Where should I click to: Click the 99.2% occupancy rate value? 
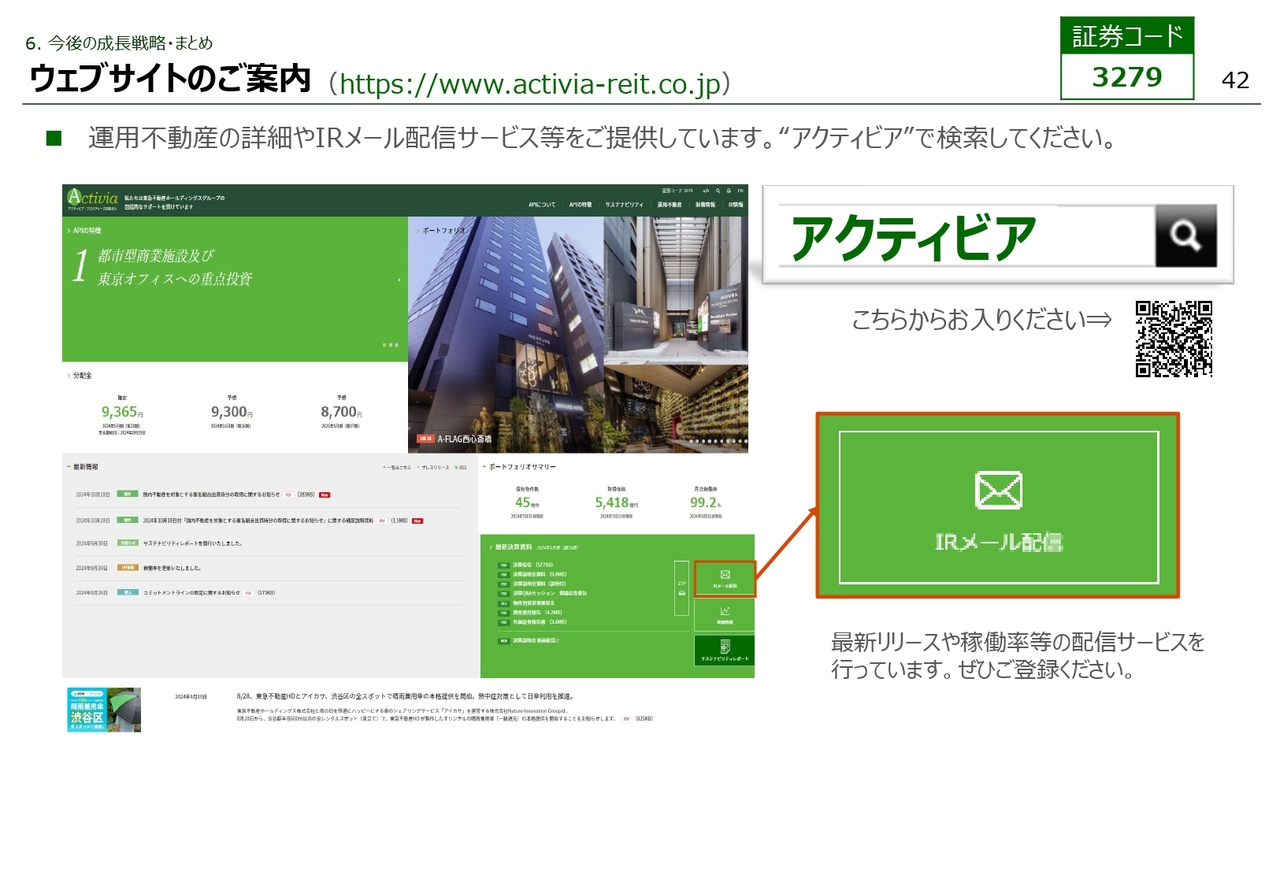[705, 503]
